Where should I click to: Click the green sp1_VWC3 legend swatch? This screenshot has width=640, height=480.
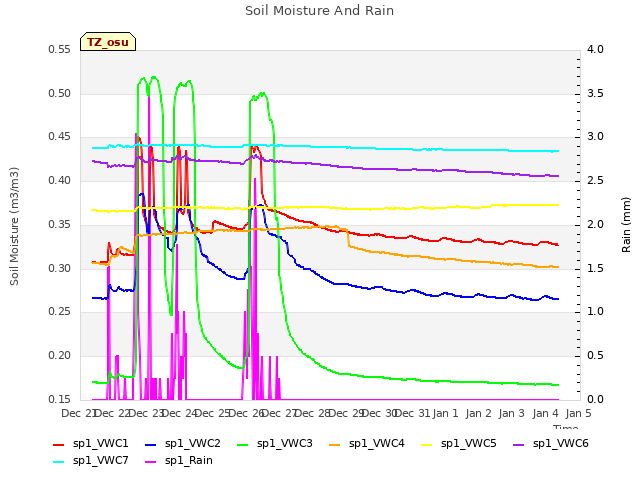point(243,444)
